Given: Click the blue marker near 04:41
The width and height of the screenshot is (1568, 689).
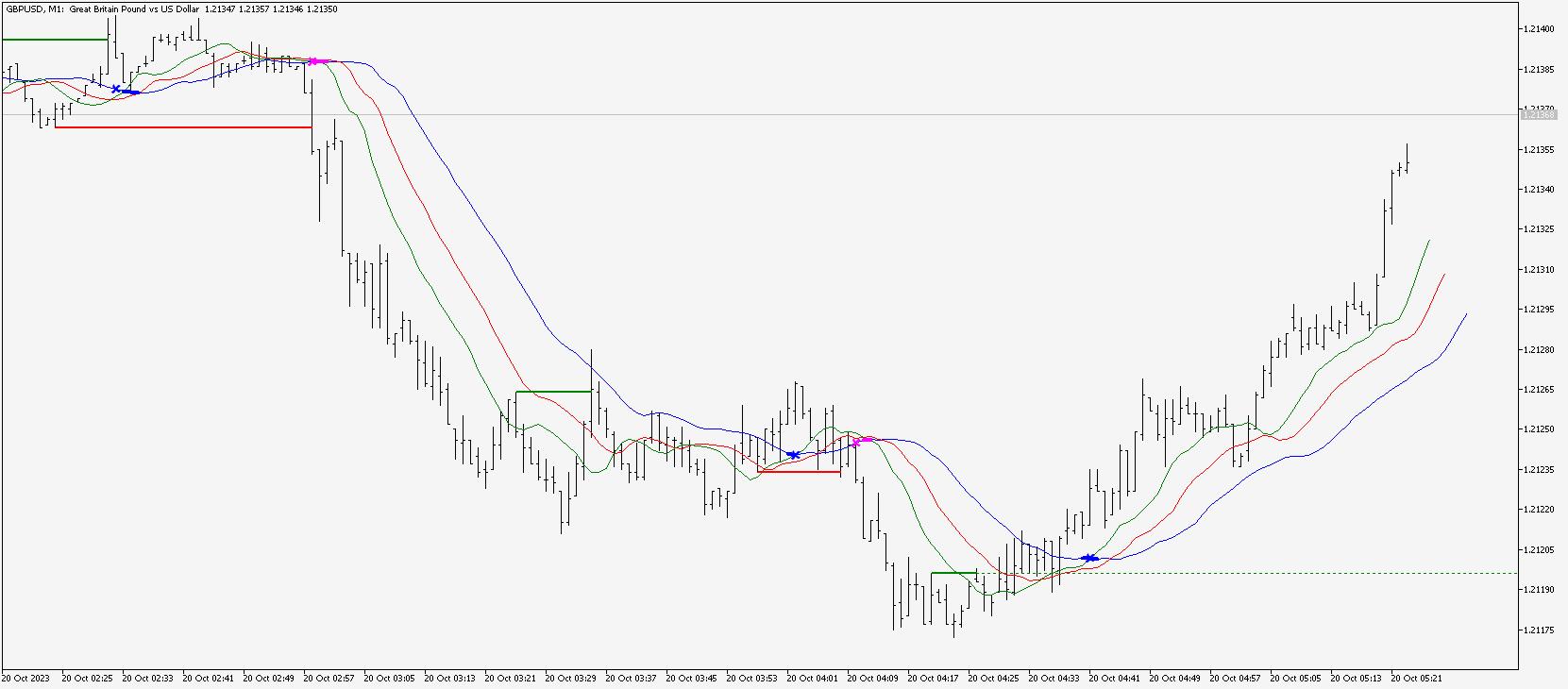Looking at the screenshot, I should point(1089,558).
